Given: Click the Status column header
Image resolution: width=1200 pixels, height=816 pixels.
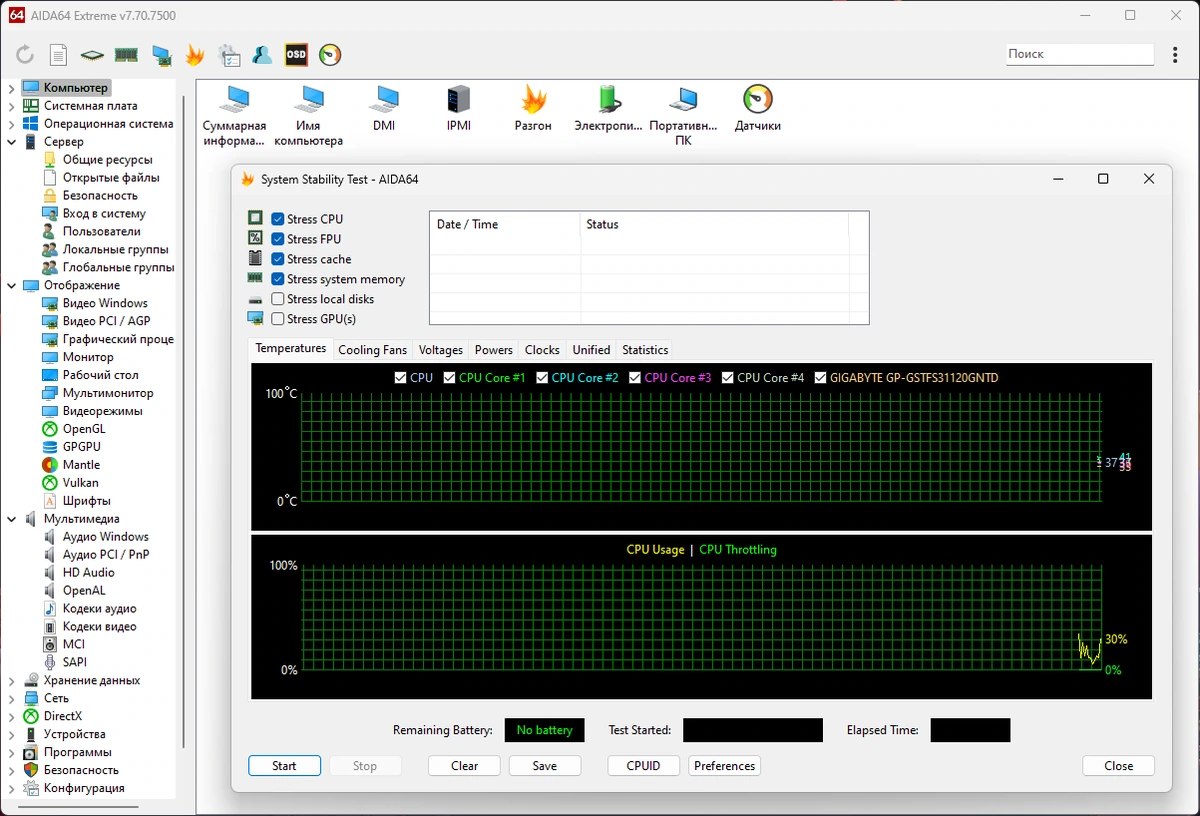Looking at the screenshot, I should 714,225.
